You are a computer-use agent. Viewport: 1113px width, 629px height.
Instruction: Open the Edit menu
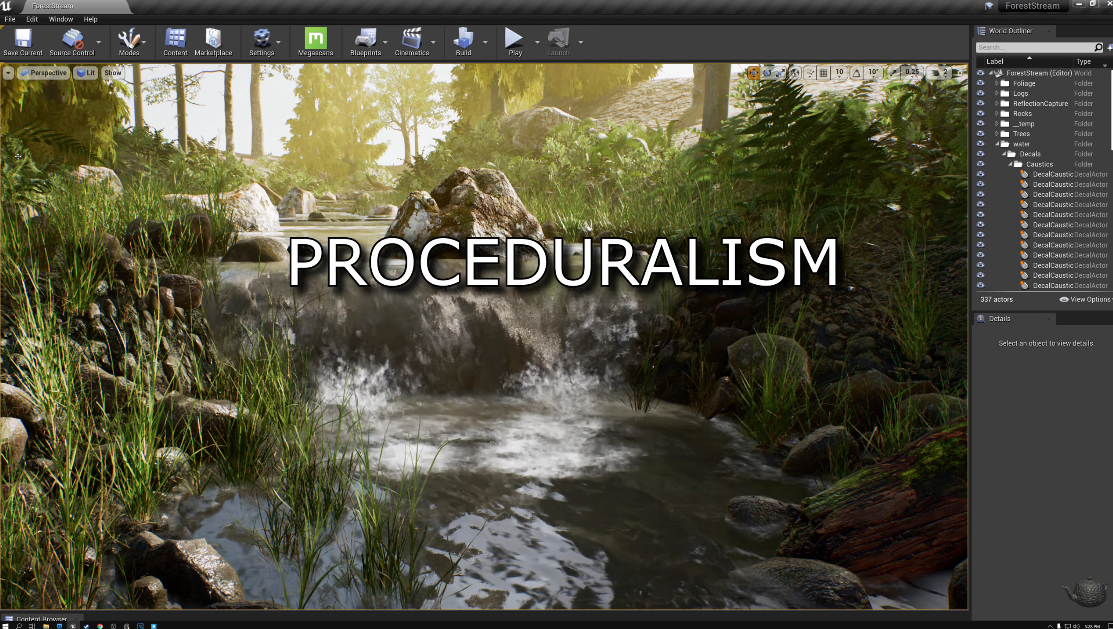32,19
